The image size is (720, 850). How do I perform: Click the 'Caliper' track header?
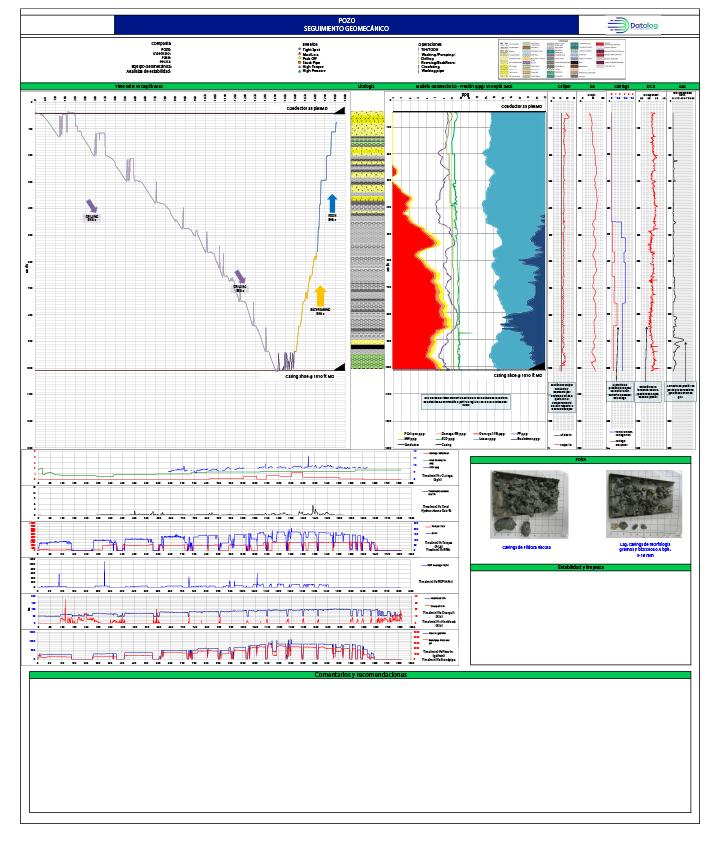tap(564, 86)
